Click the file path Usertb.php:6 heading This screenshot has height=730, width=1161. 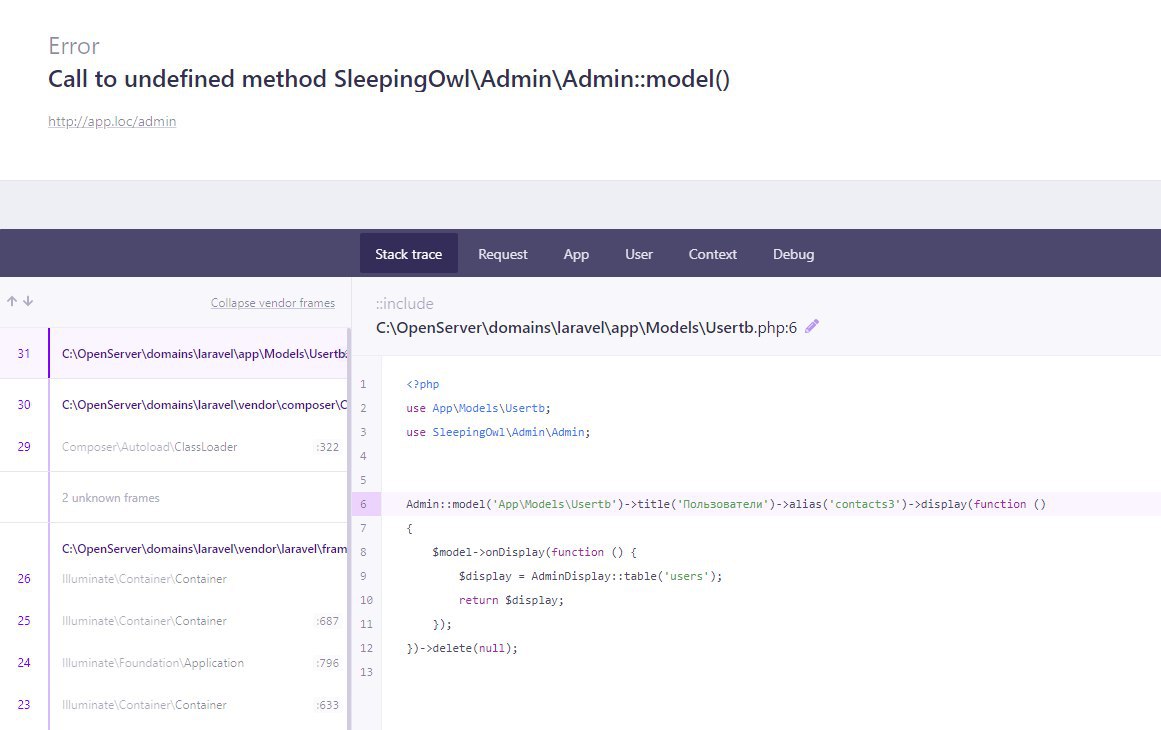[586, 327]
